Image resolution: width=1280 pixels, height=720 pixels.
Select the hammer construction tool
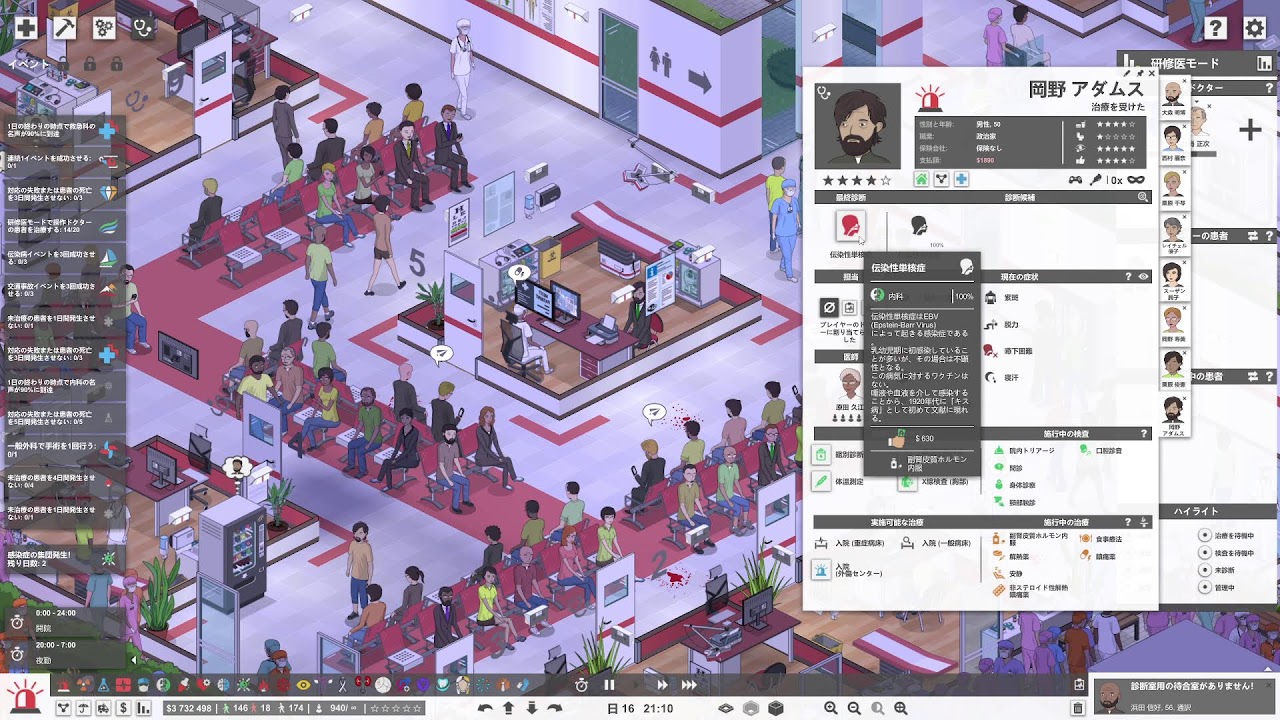[64, 28]
